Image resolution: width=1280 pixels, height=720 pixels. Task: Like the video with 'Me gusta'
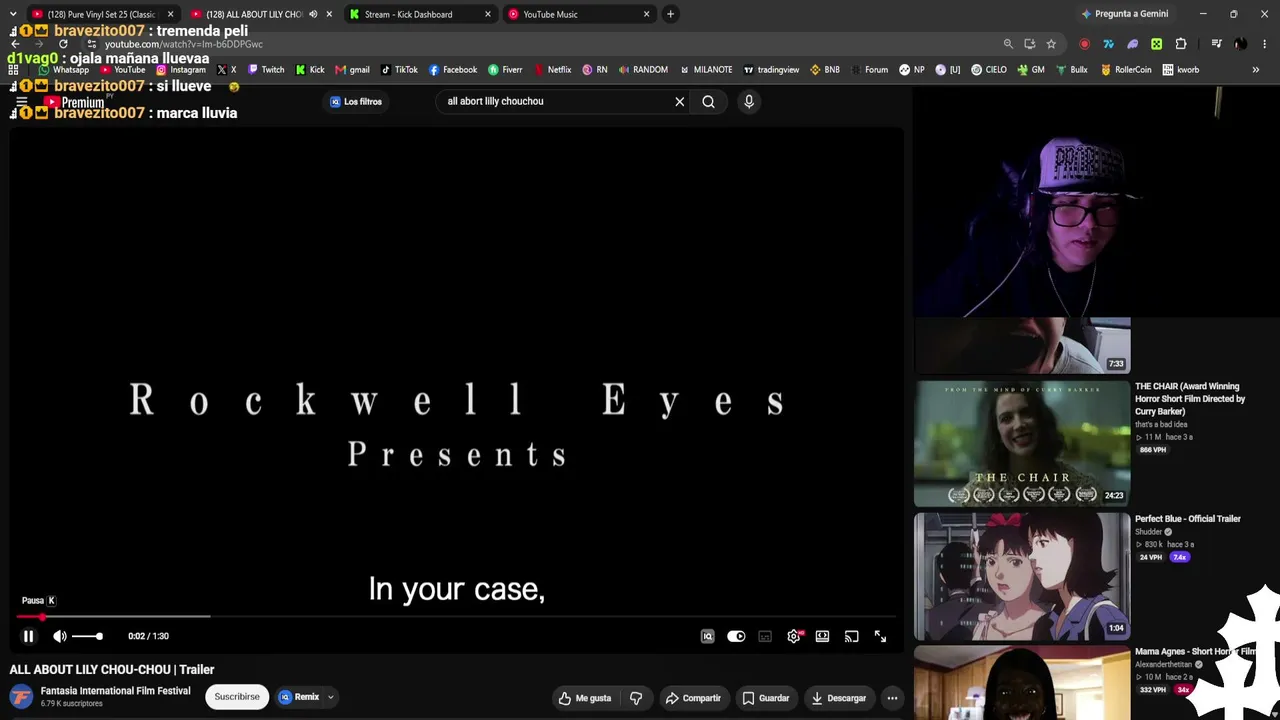point(585,698)
